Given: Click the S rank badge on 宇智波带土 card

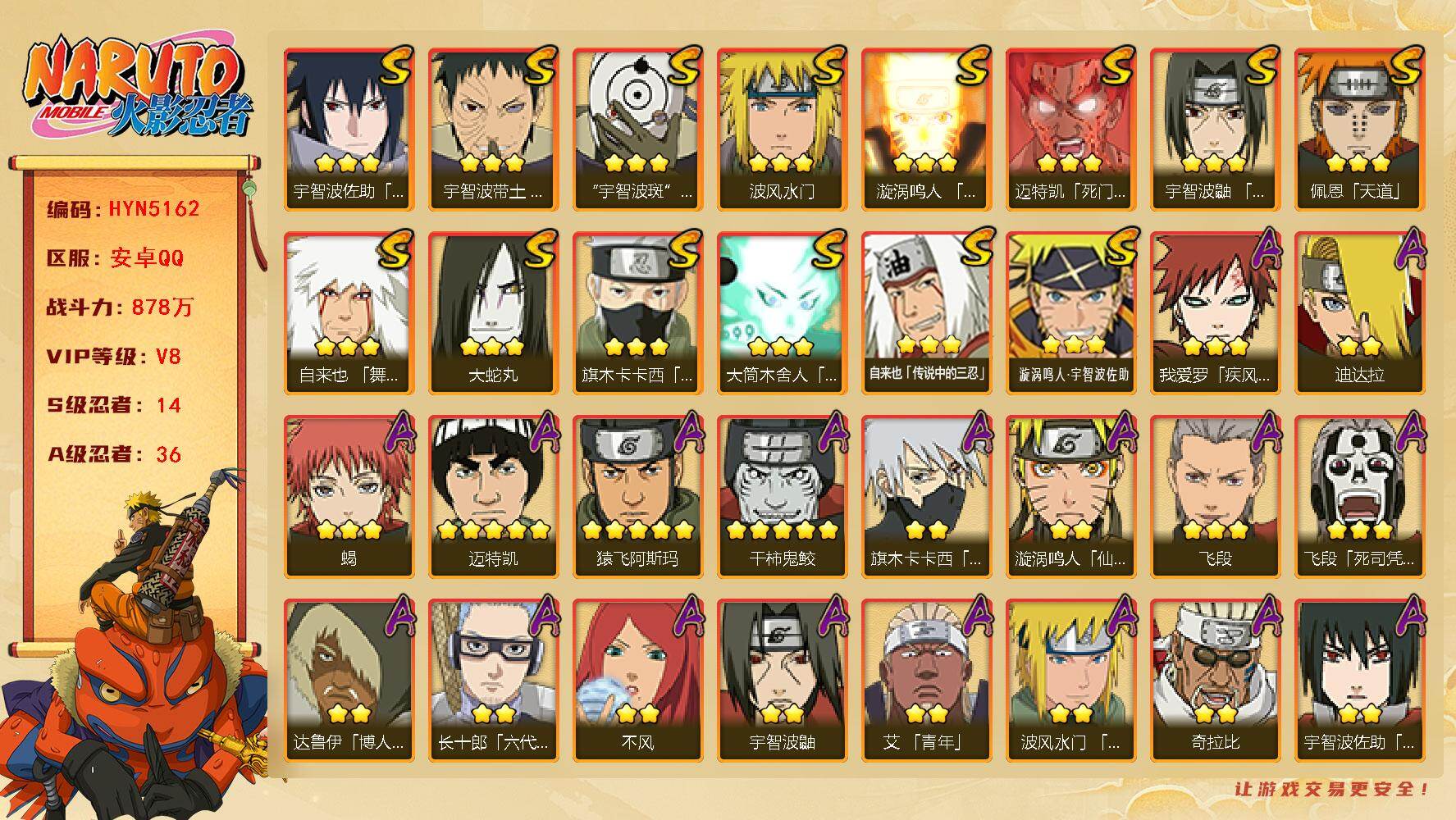Looking at the screenshot, I should tap(540, 67).
